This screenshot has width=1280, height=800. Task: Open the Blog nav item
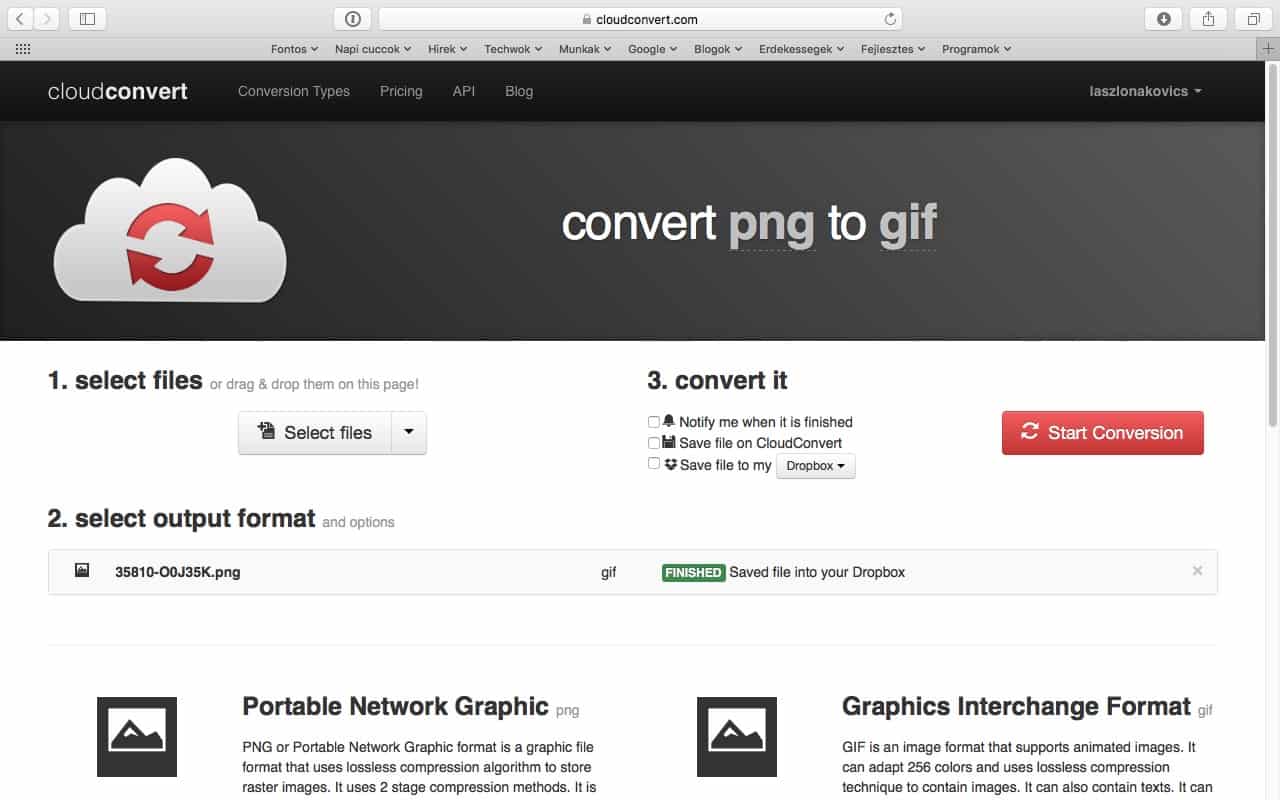[519, 91]
